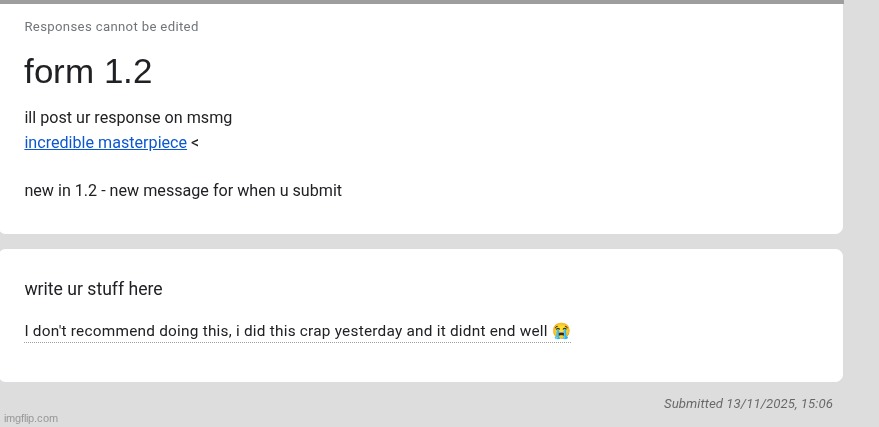Viewport: 879px width, 427px height.
Task: Click the "Submitted 13/11/2025, 15:06" timestamp
Action: pyautogui.click(x=748, y=404)
